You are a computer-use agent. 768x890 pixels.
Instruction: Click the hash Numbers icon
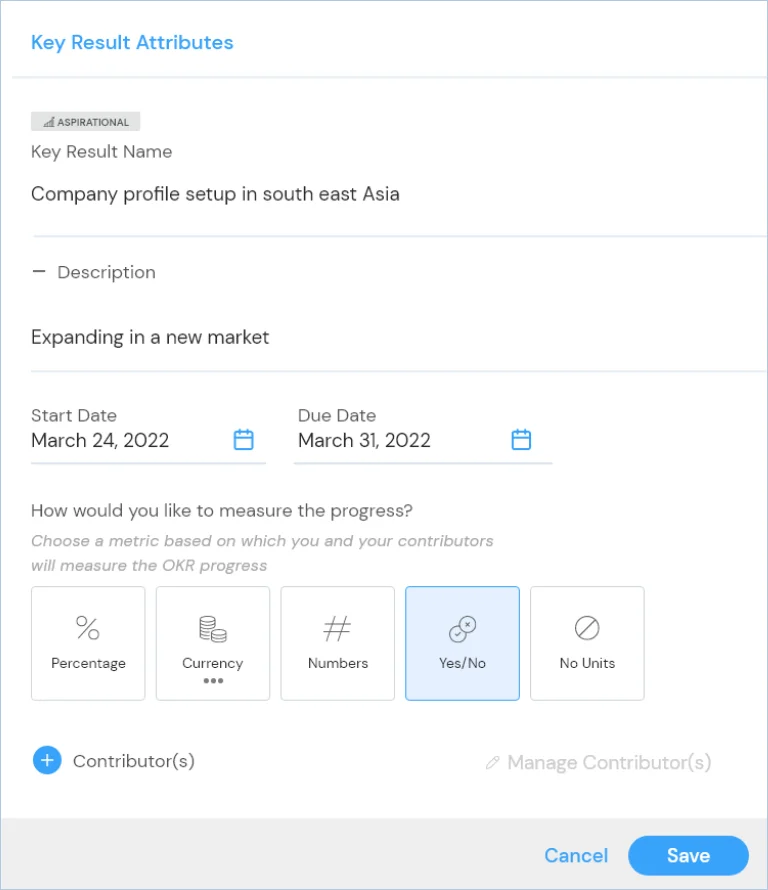pyautogui.click(x=337, y=628)
